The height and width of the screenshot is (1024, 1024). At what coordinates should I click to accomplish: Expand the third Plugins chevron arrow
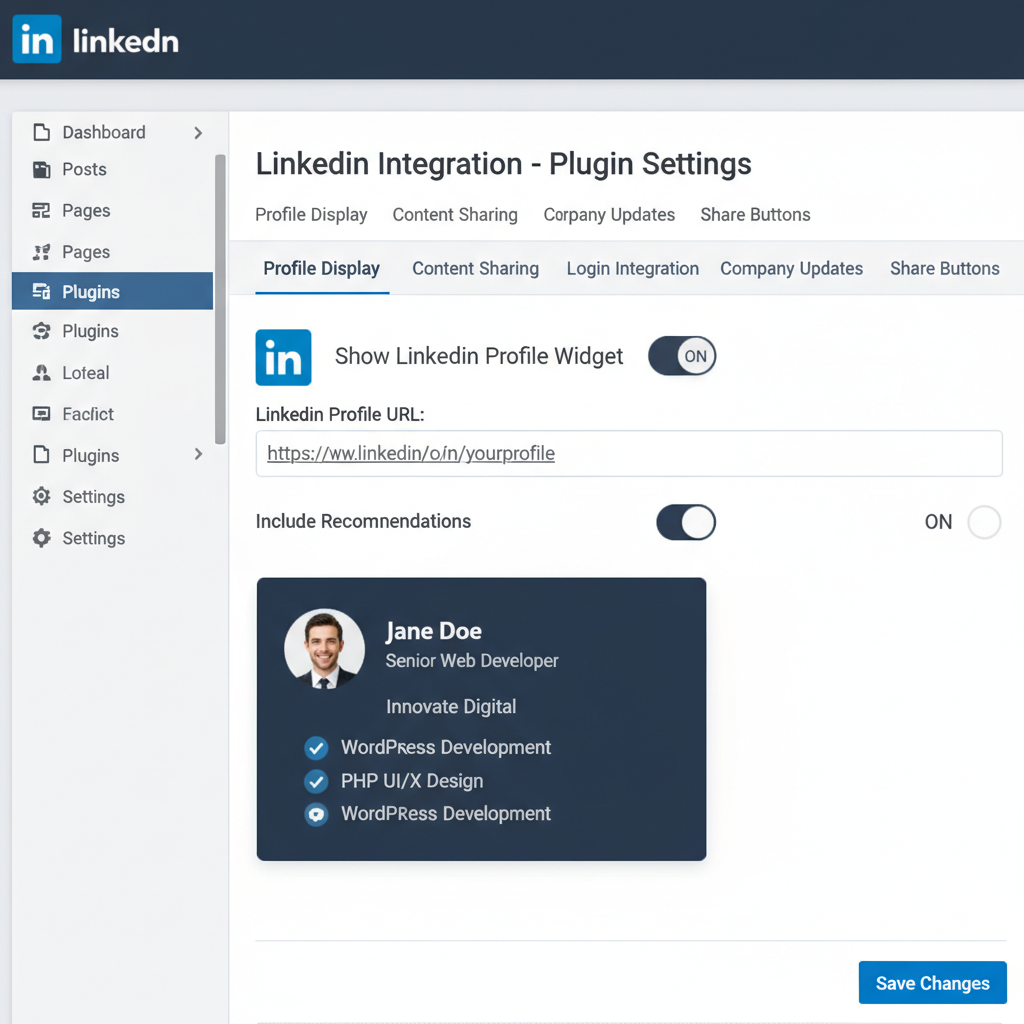[x=198, y=454]
